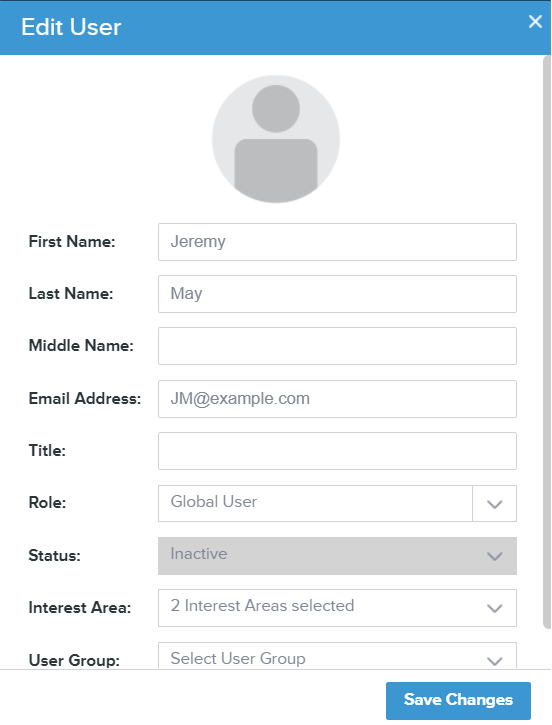
Task: Open the Inactive Status dropdown
Action: pos(337,556)
